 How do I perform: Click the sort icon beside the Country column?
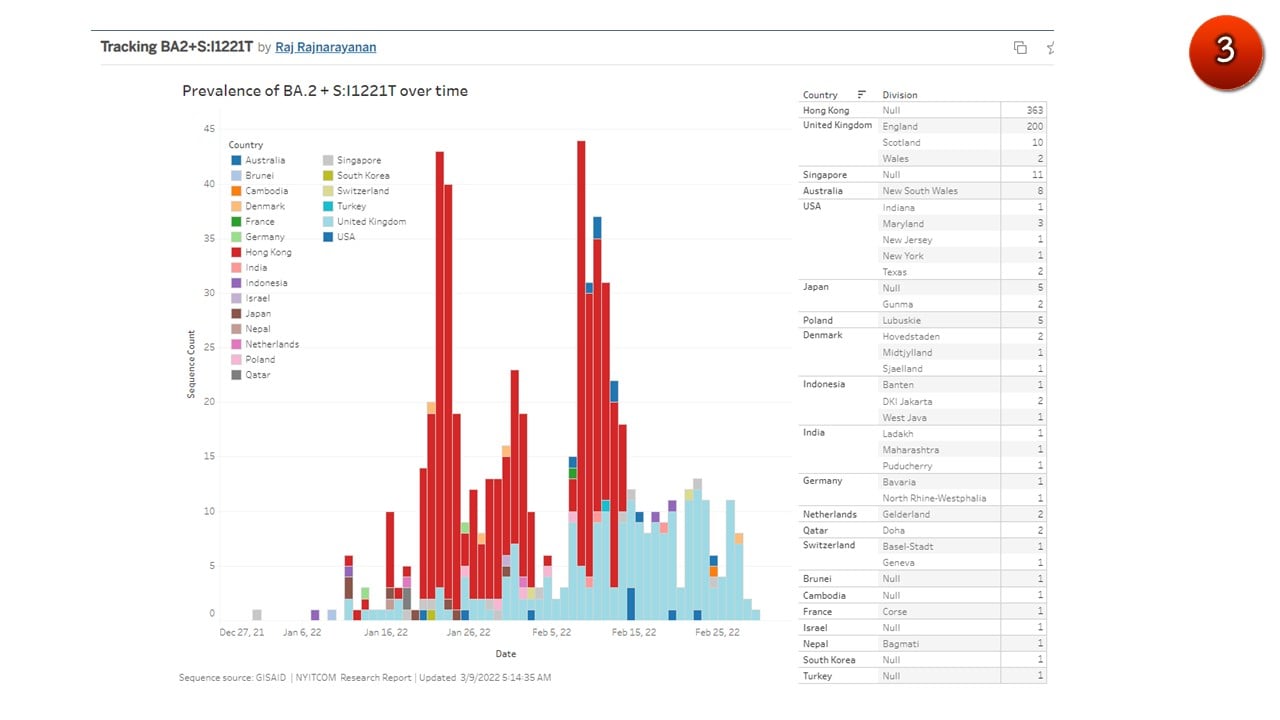(x=862, y=94)
